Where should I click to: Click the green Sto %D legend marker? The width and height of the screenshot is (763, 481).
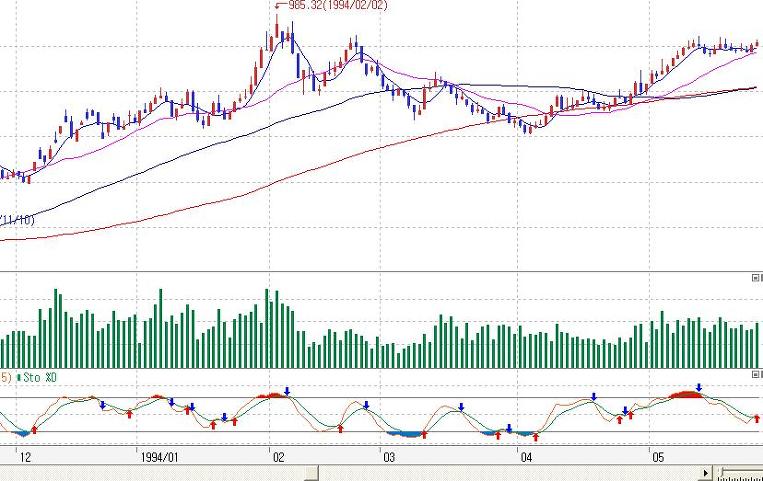click(19, 377)
